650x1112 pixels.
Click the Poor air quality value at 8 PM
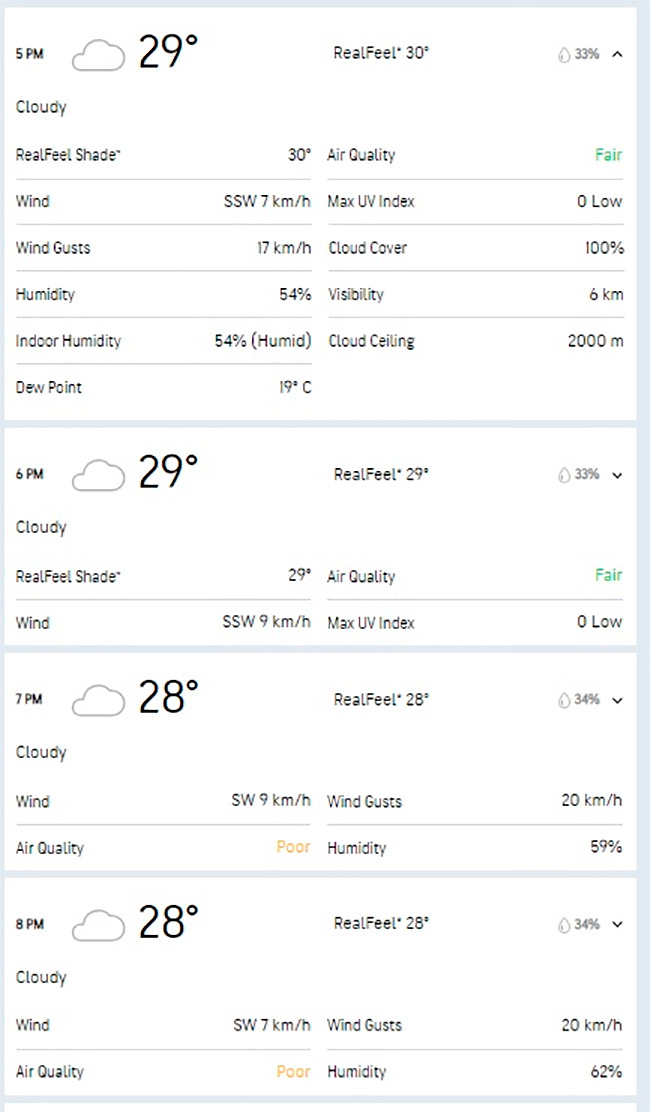click(x=293, y=1071)
